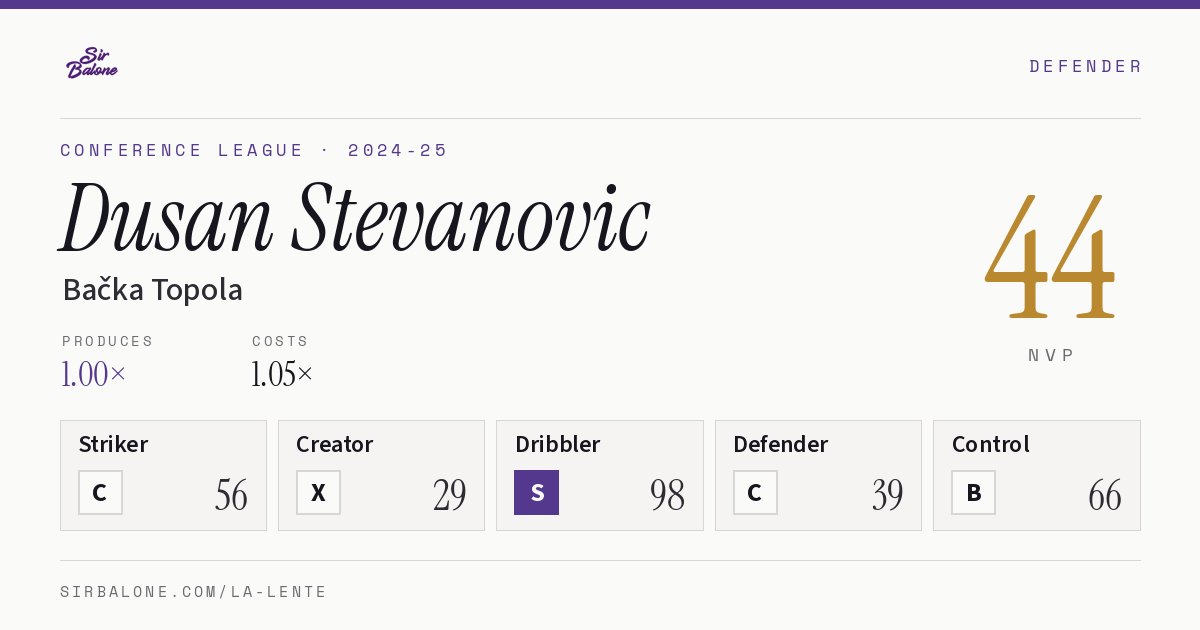The width and height of the screenshot is (1200, 630).
Task: Open the sirbalone.com/la-lente link
Action: [194, 592]
